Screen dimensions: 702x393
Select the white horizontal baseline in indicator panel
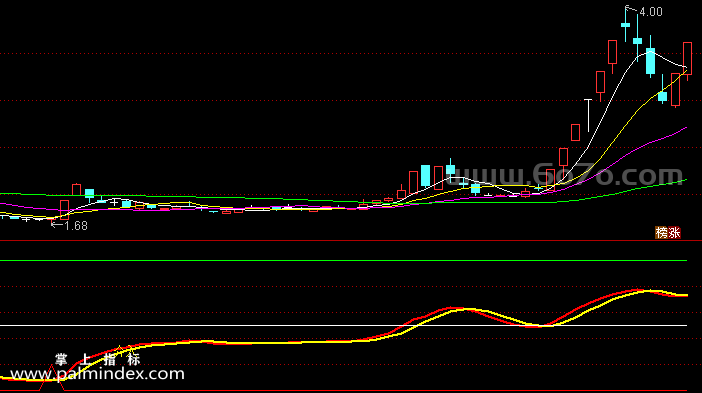coord(343,325)
